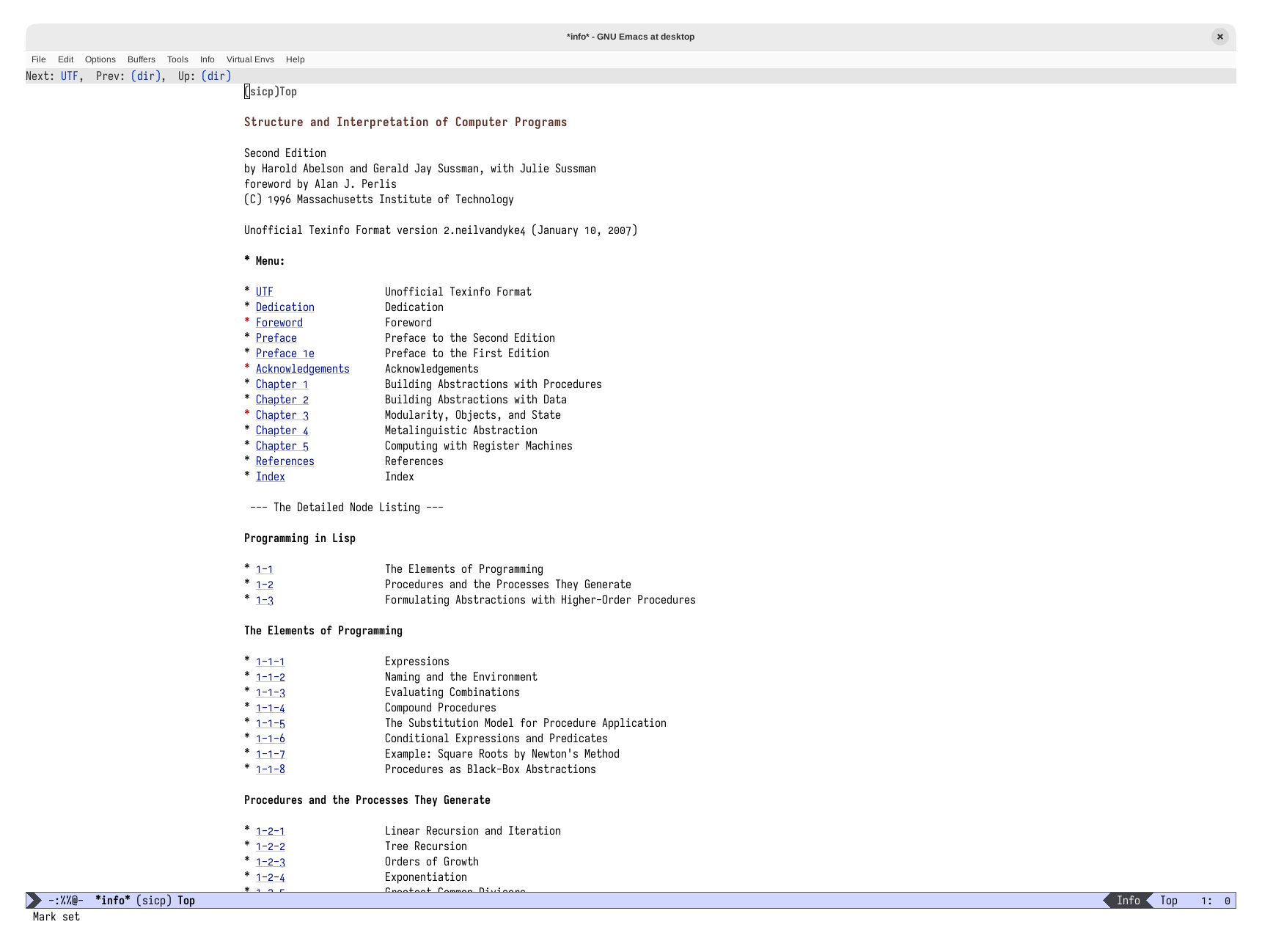The width and height of the screenshot is (1262, 952).
Task: Open subsection 1-1-1 Expressions link
Action: 271,662
